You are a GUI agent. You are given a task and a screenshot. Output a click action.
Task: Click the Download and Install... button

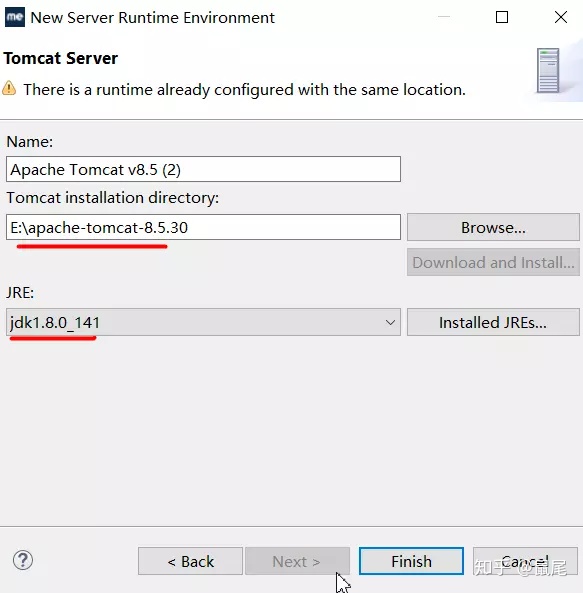pos(493,262)
